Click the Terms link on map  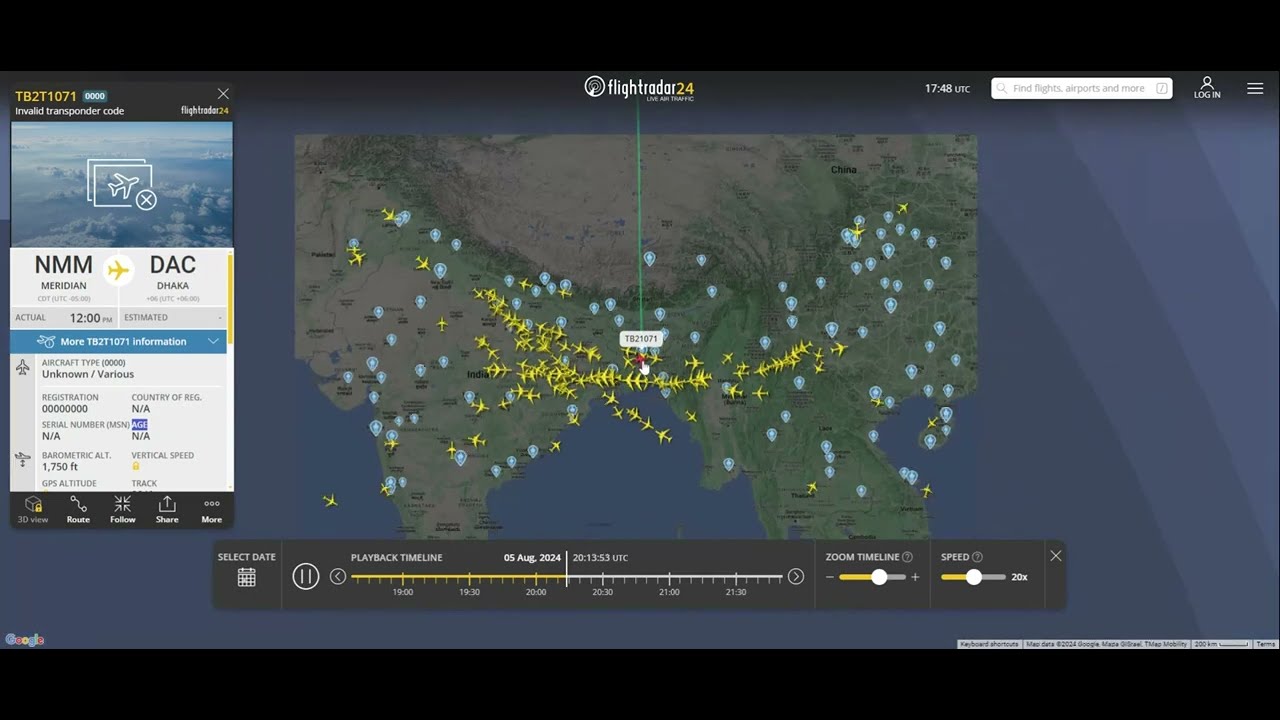[1266, 644]
